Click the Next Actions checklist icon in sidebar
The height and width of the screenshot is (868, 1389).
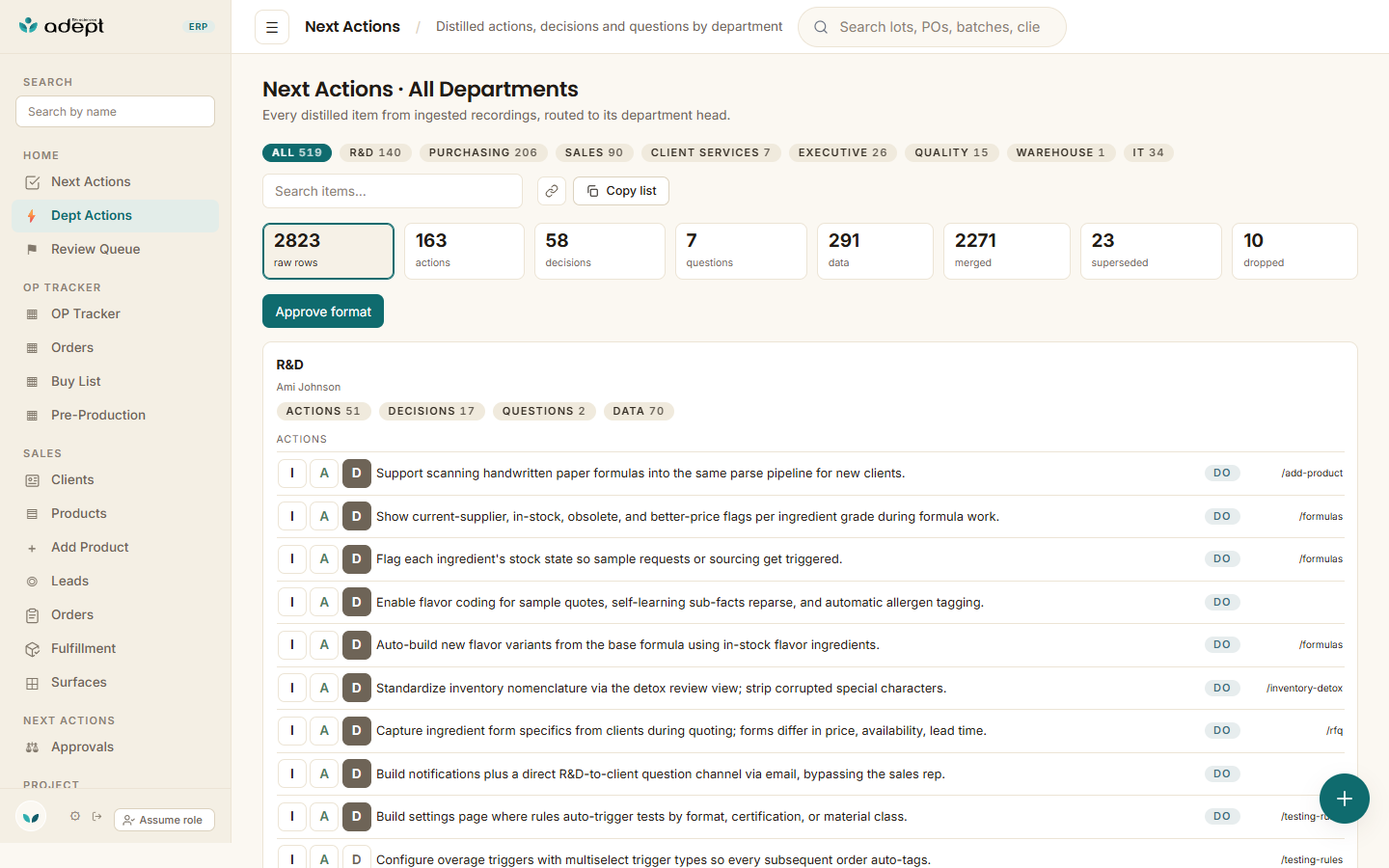(33, 182)
